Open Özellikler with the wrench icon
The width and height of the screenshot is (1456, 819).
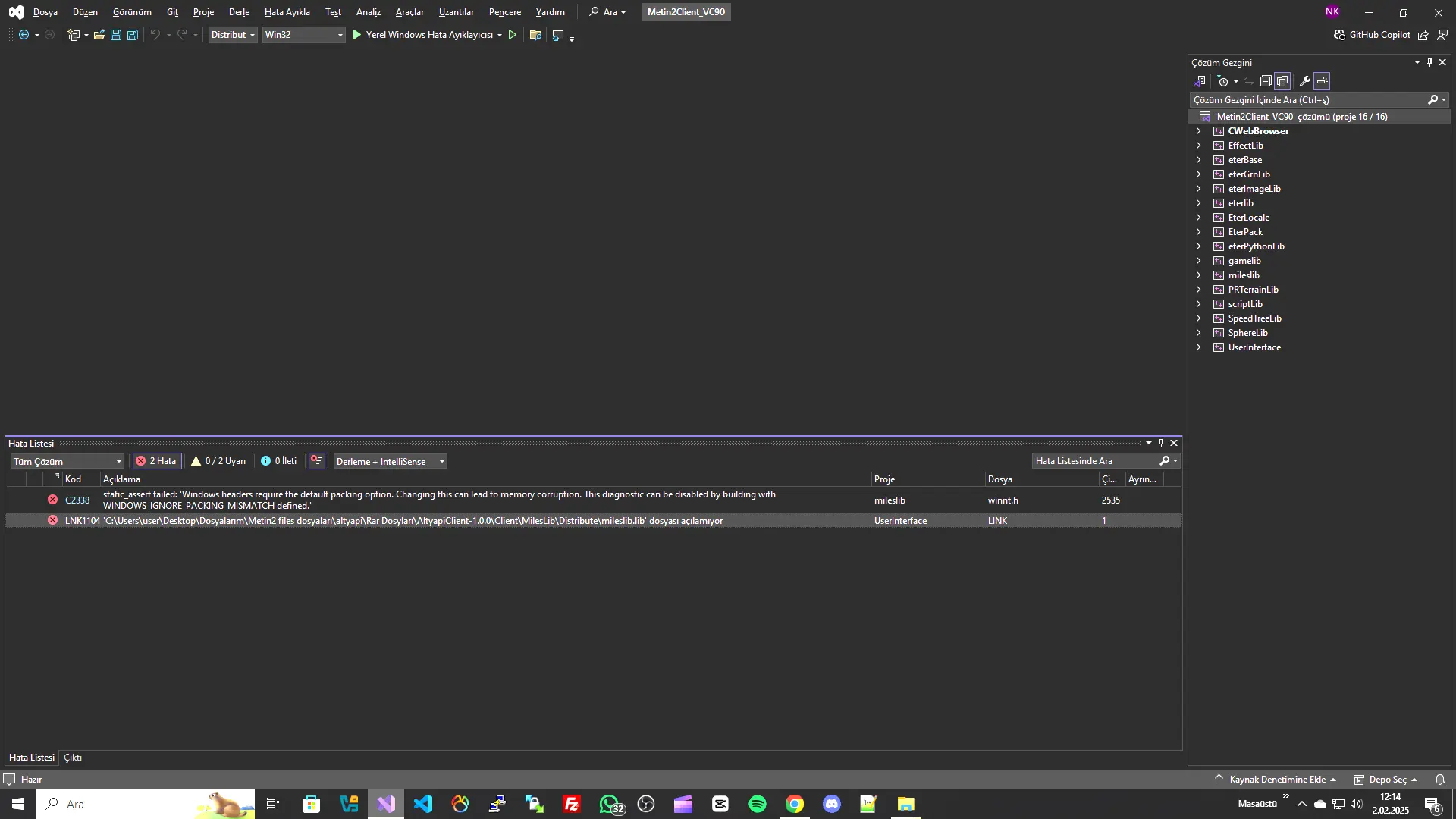click(x=1305, y=81)
